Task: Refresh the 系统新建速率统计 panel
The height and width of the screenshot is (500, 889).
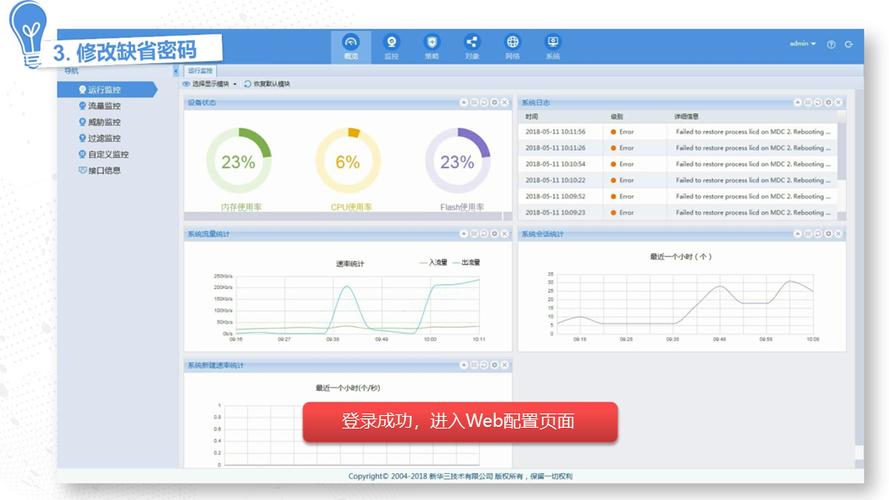Action: [x=484, y=365]
